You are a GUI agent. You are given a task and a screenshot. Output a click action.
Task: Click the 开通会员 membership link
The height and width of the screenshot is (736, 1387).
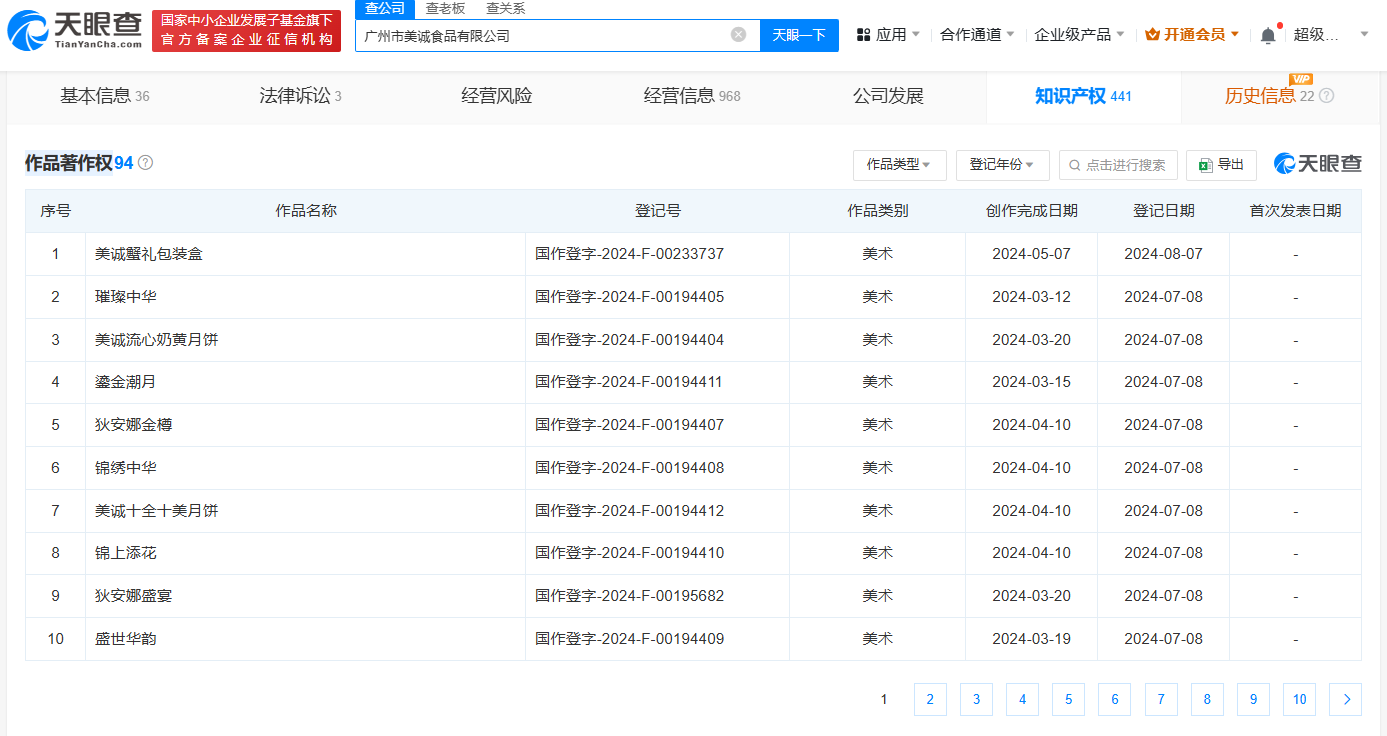coord(1192,35)
